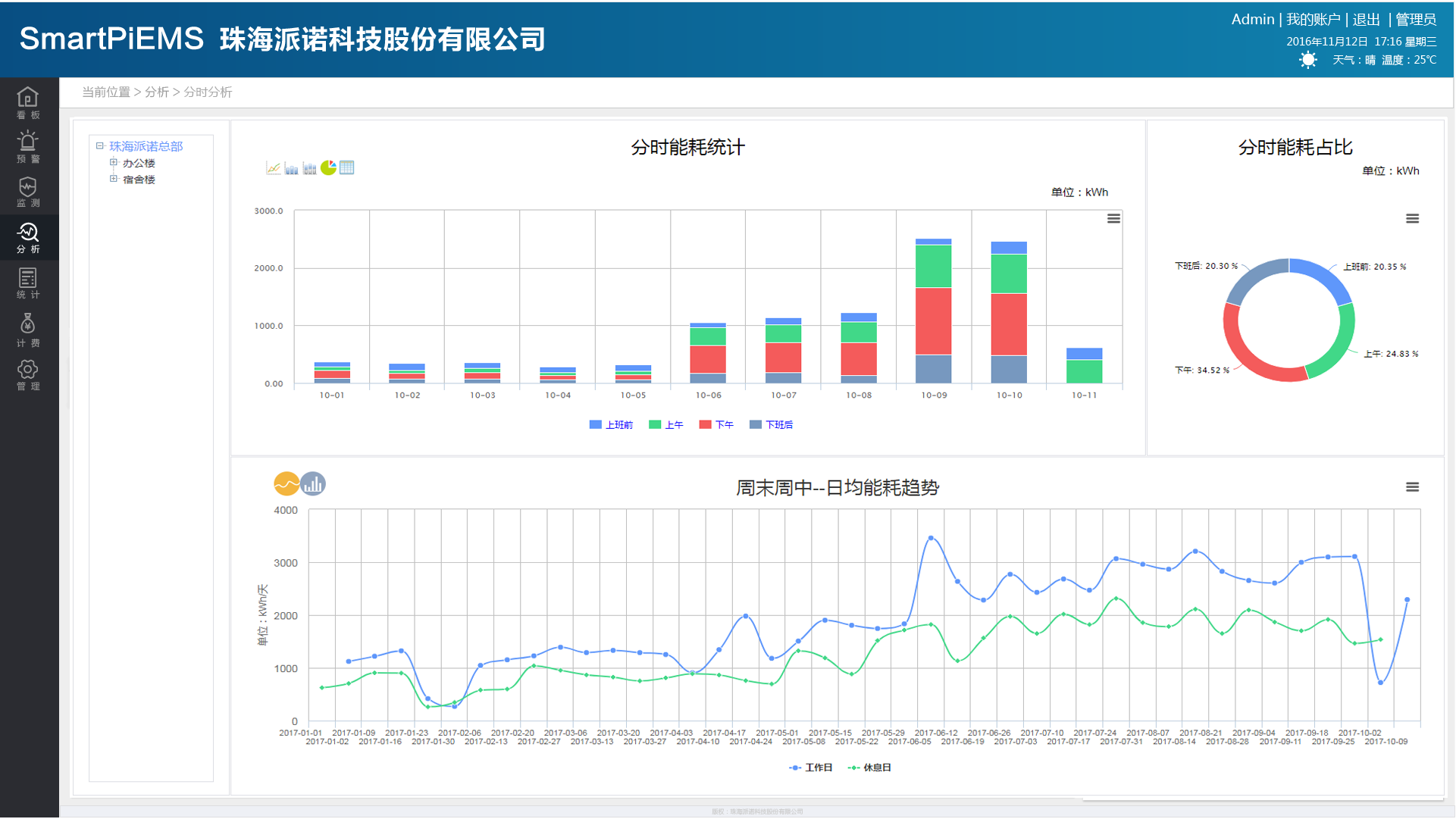Collapse the 珠海派诺总部 tree node
1456x819 pixels.
pyautogui.click(x=99, y=146)
